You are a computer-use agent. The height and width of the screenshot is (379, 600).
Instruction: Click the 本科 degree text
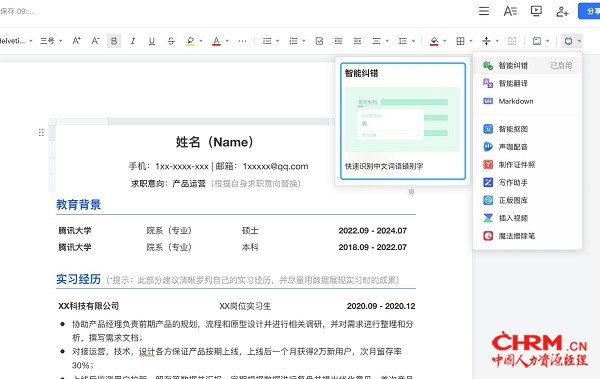click(250, 247)
